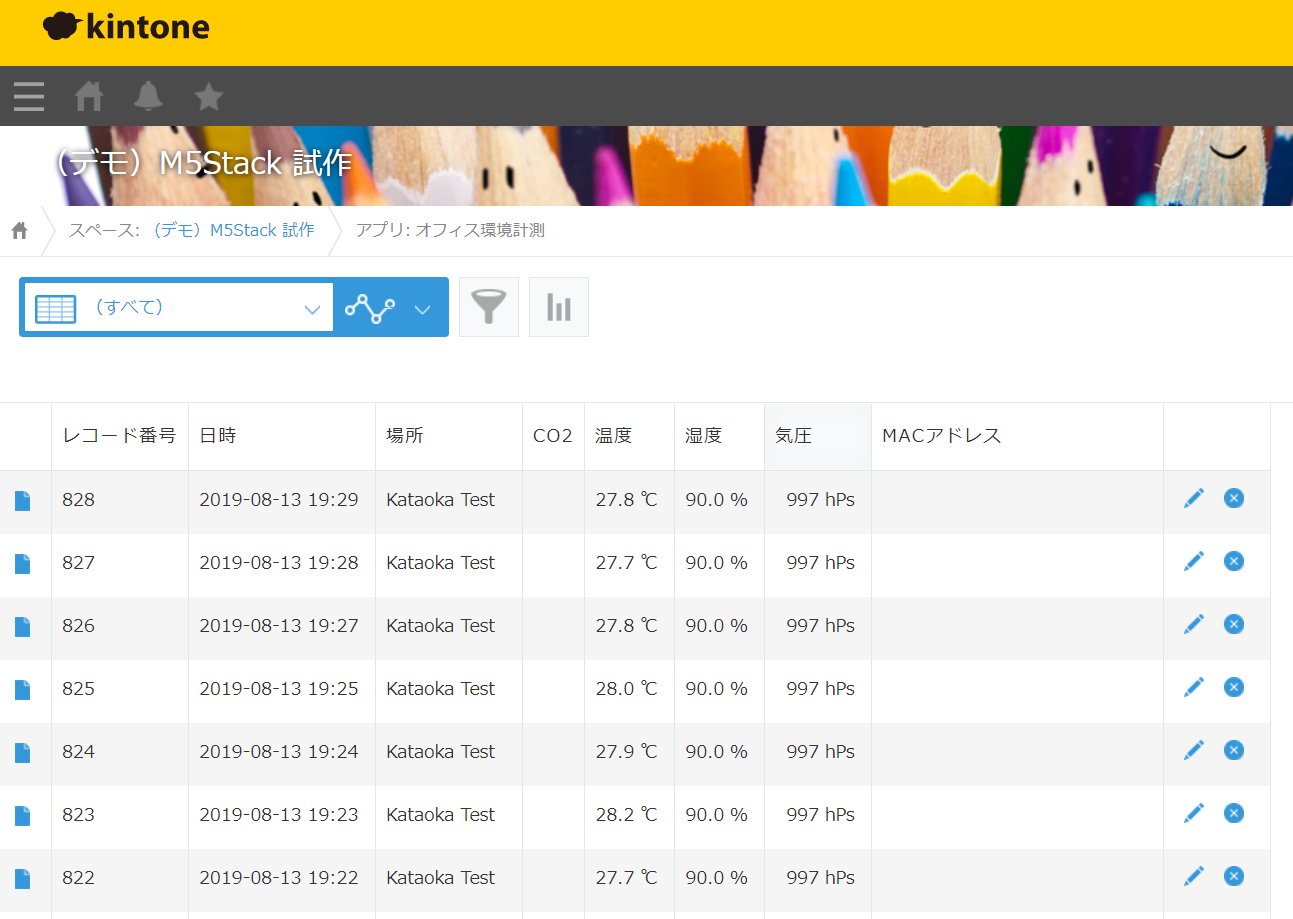Image resolution: width=1293 pixels, height=919 pixels.
Task: Click temperature value 28.0 ℃
Action: tap(627, 689)
